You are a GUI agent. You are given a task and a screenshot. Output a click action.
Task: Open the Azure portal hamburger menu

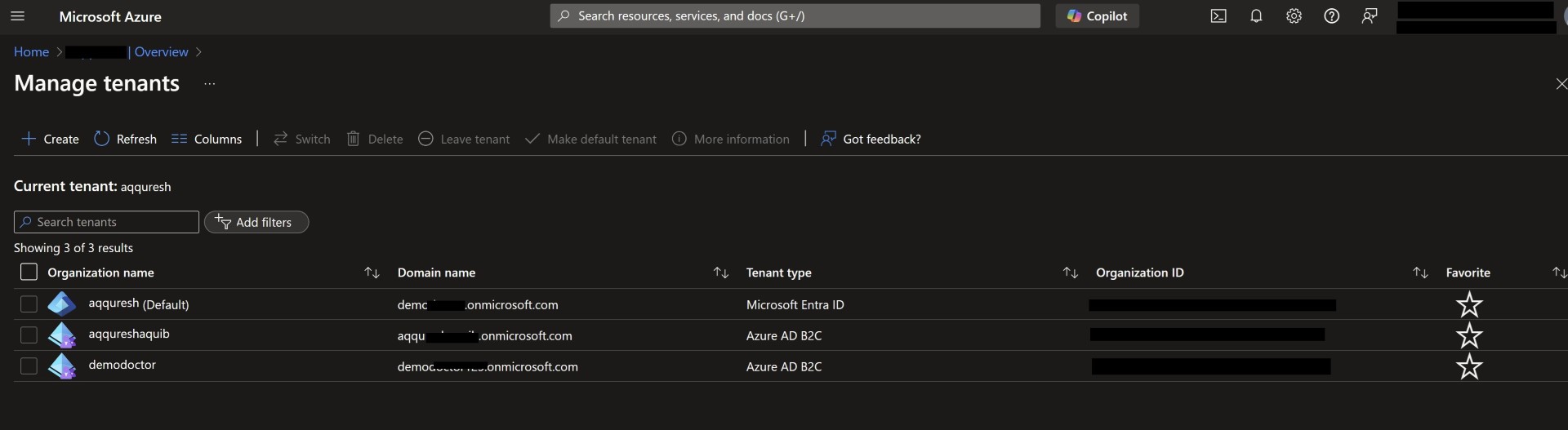click(x=17, y=16)
